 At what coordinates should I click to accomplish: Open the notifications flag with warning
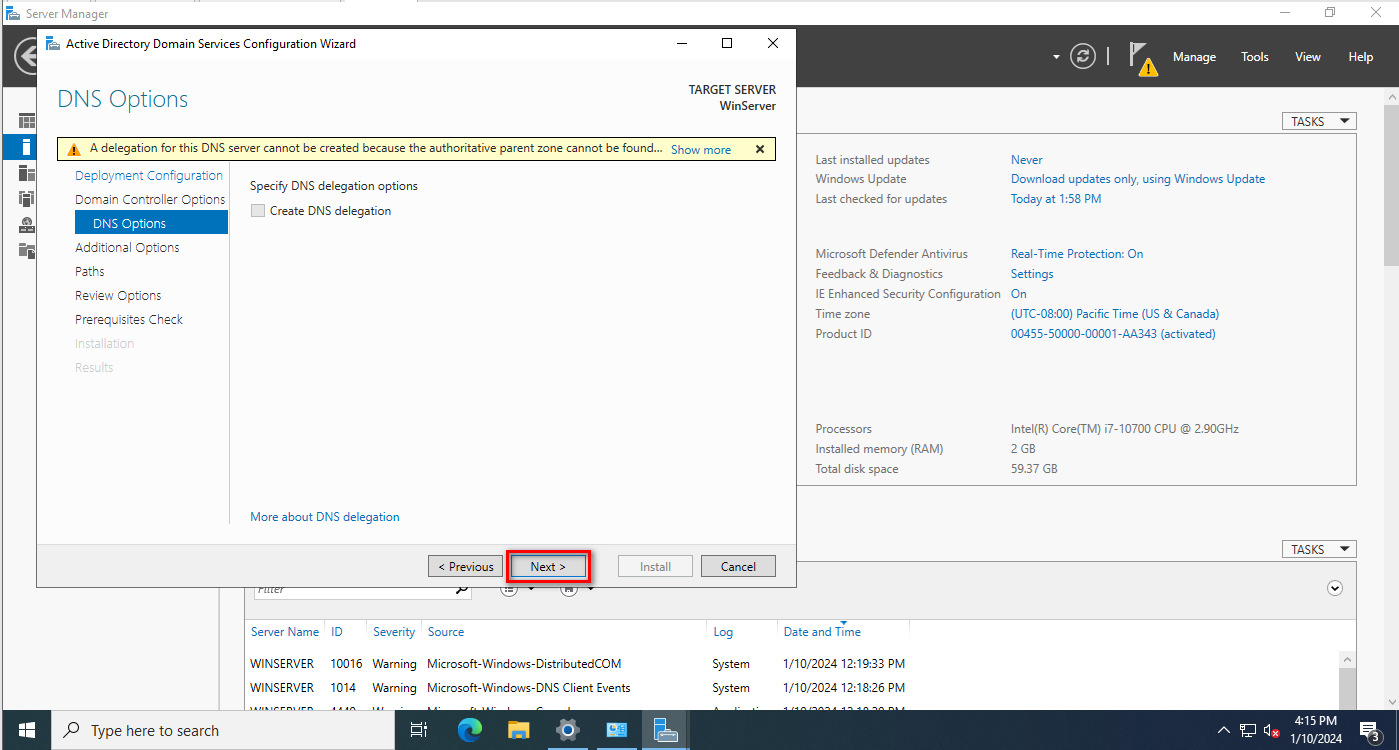tap(1142, 58)
